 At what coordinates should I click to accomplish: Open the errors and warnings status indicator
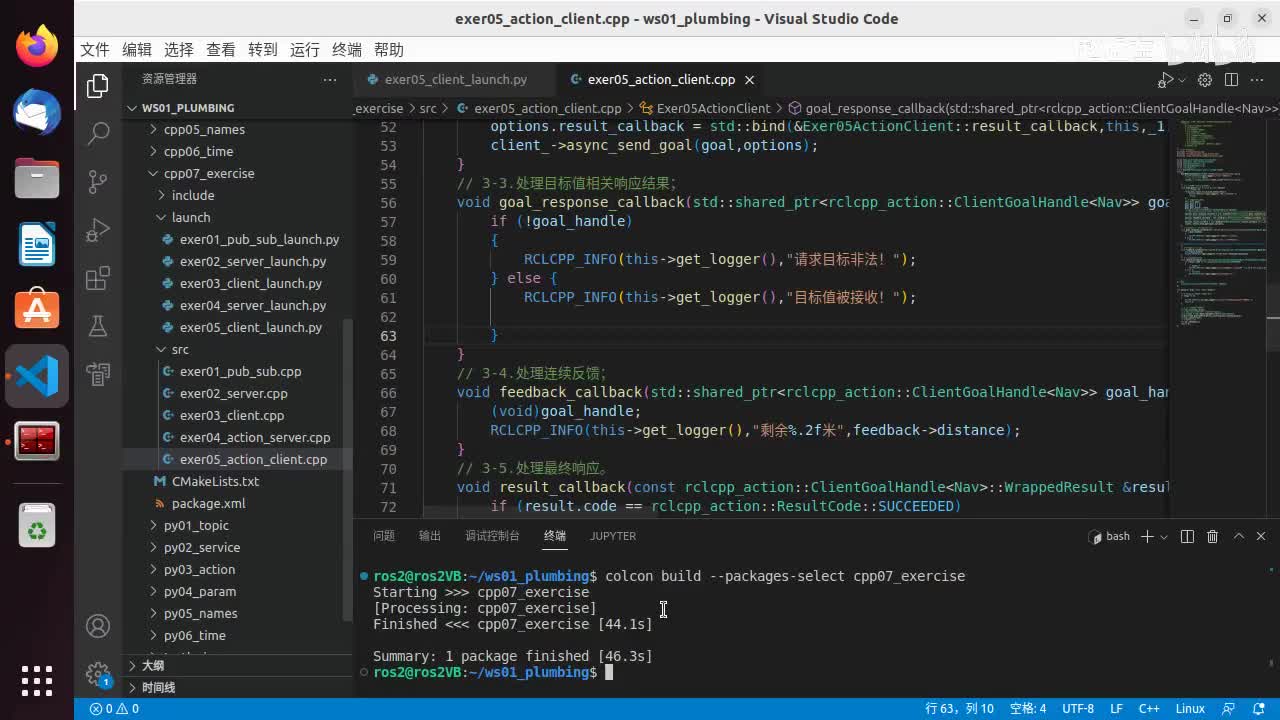114,709
